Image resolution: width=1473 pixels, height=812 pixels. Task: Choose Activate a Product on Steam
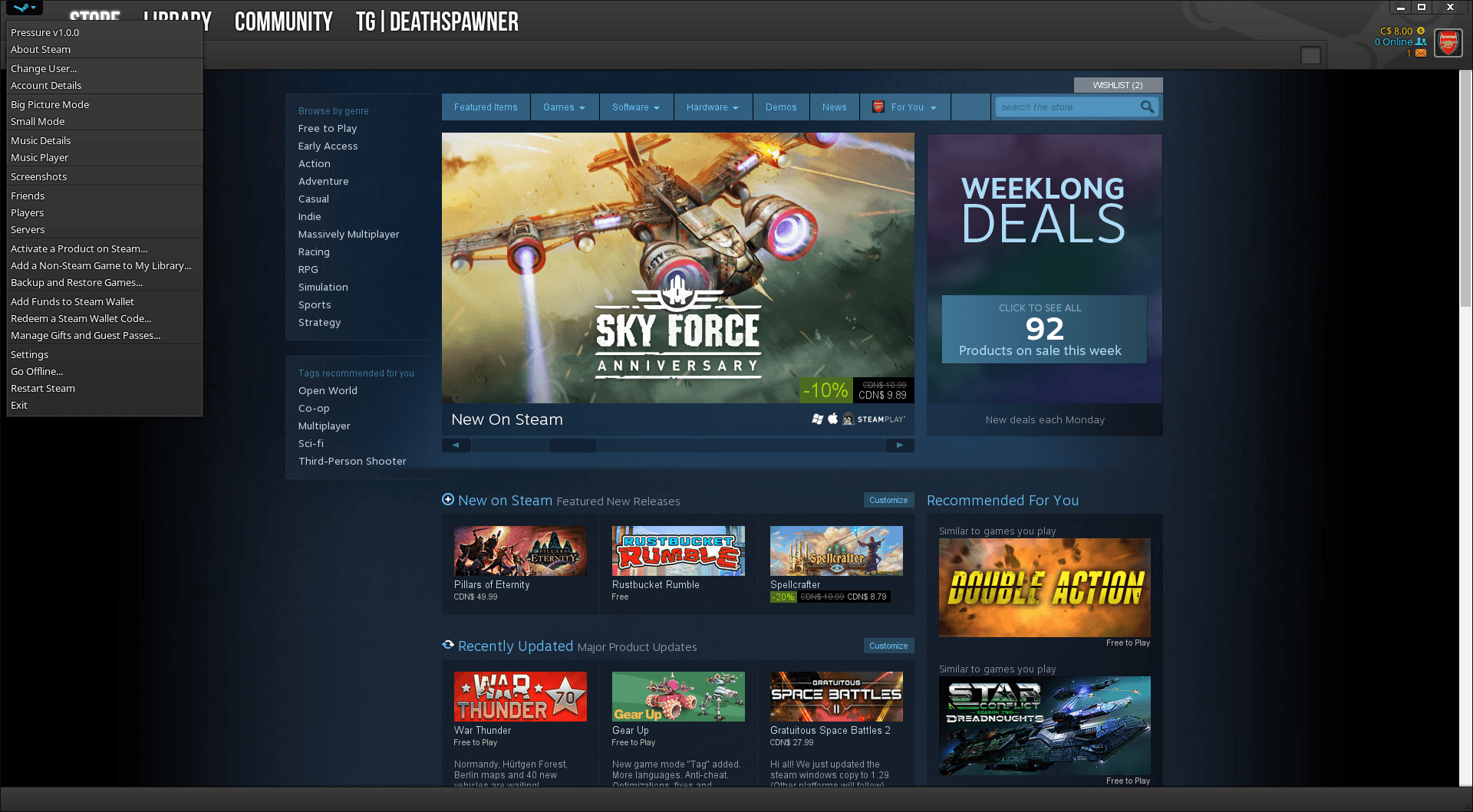(x=104, y=248)
